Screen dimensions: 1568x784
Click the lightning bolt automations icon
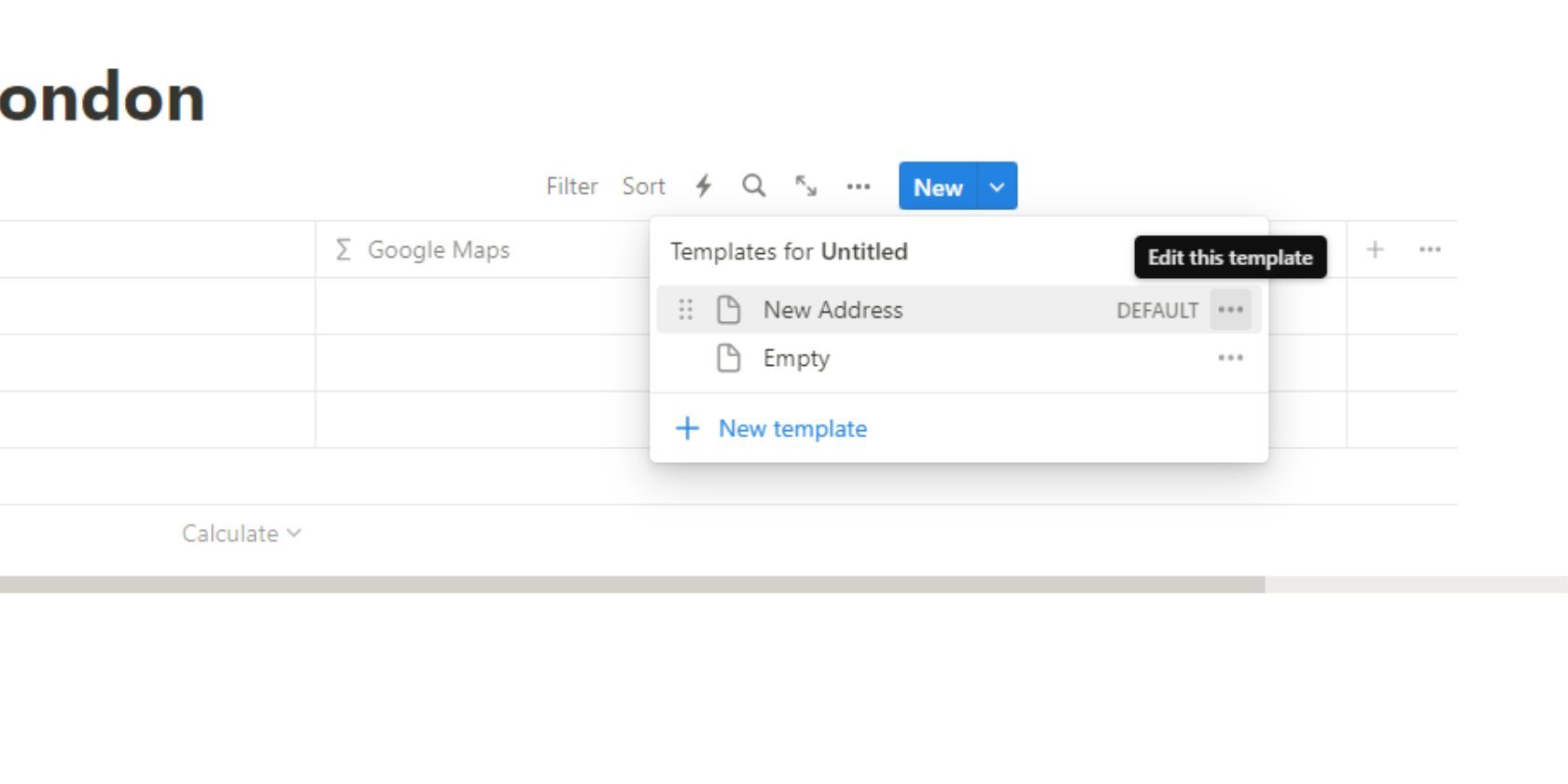click(x=704, y=187)
